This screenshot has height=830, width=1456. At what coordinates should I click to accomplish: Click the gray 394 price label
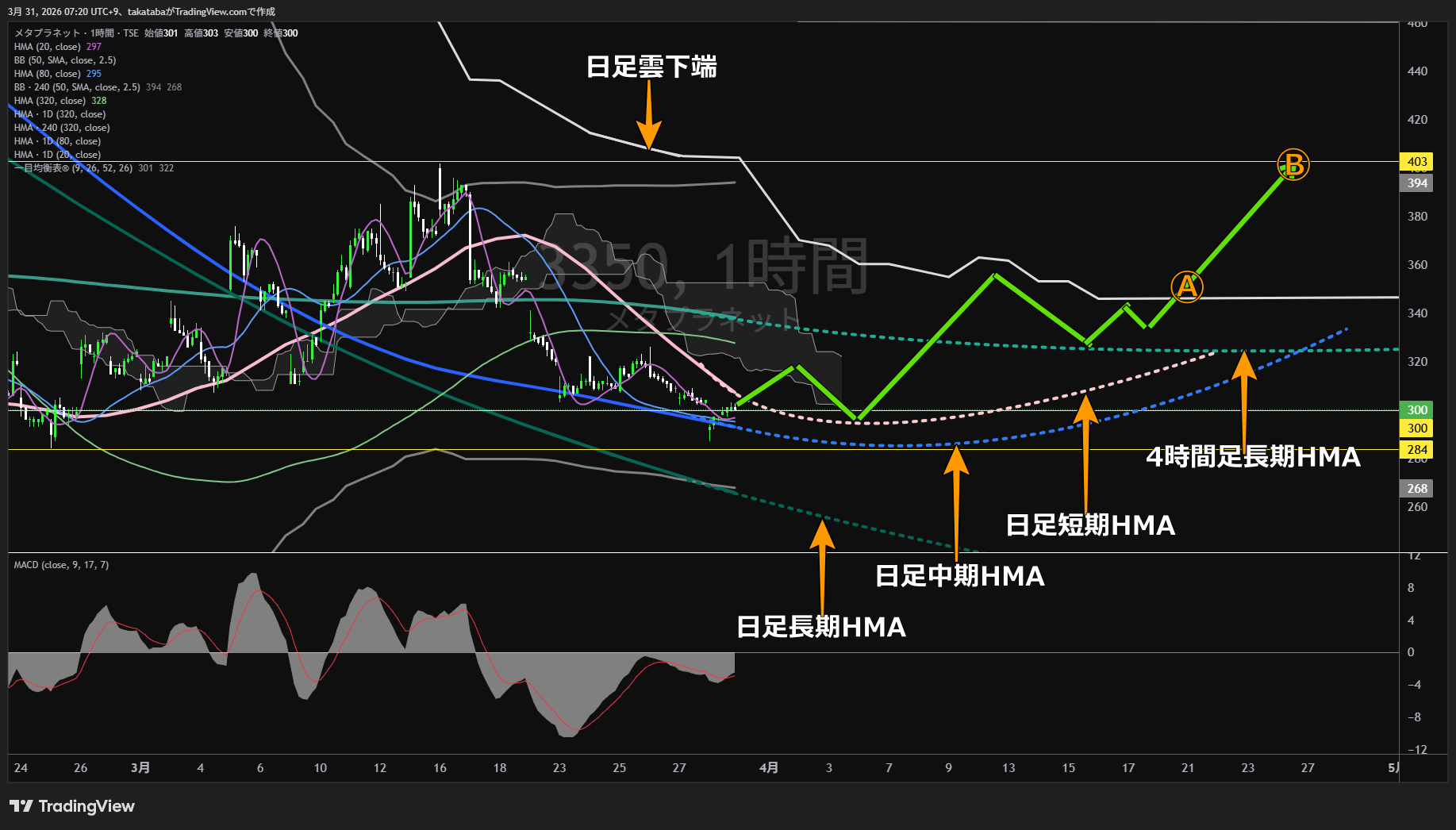(1417, 183)
